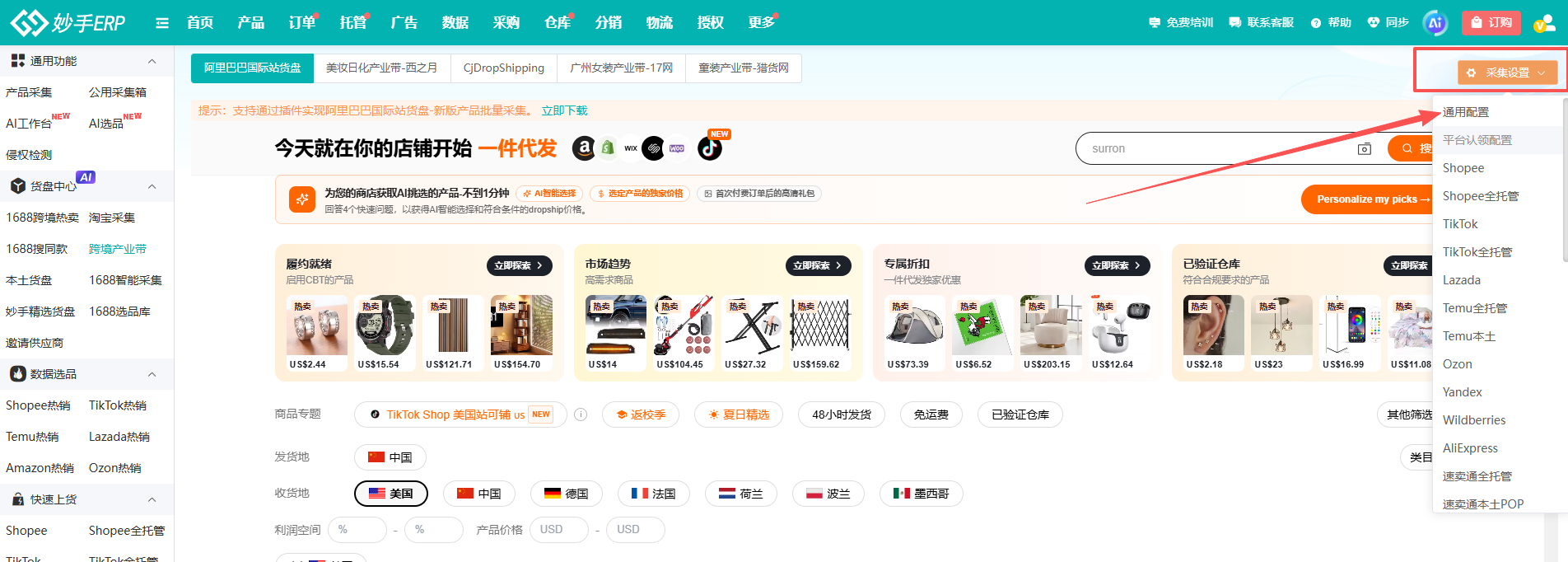
Task: Open 1688跨境热卖 sidebar link
Action: point(42,218)
